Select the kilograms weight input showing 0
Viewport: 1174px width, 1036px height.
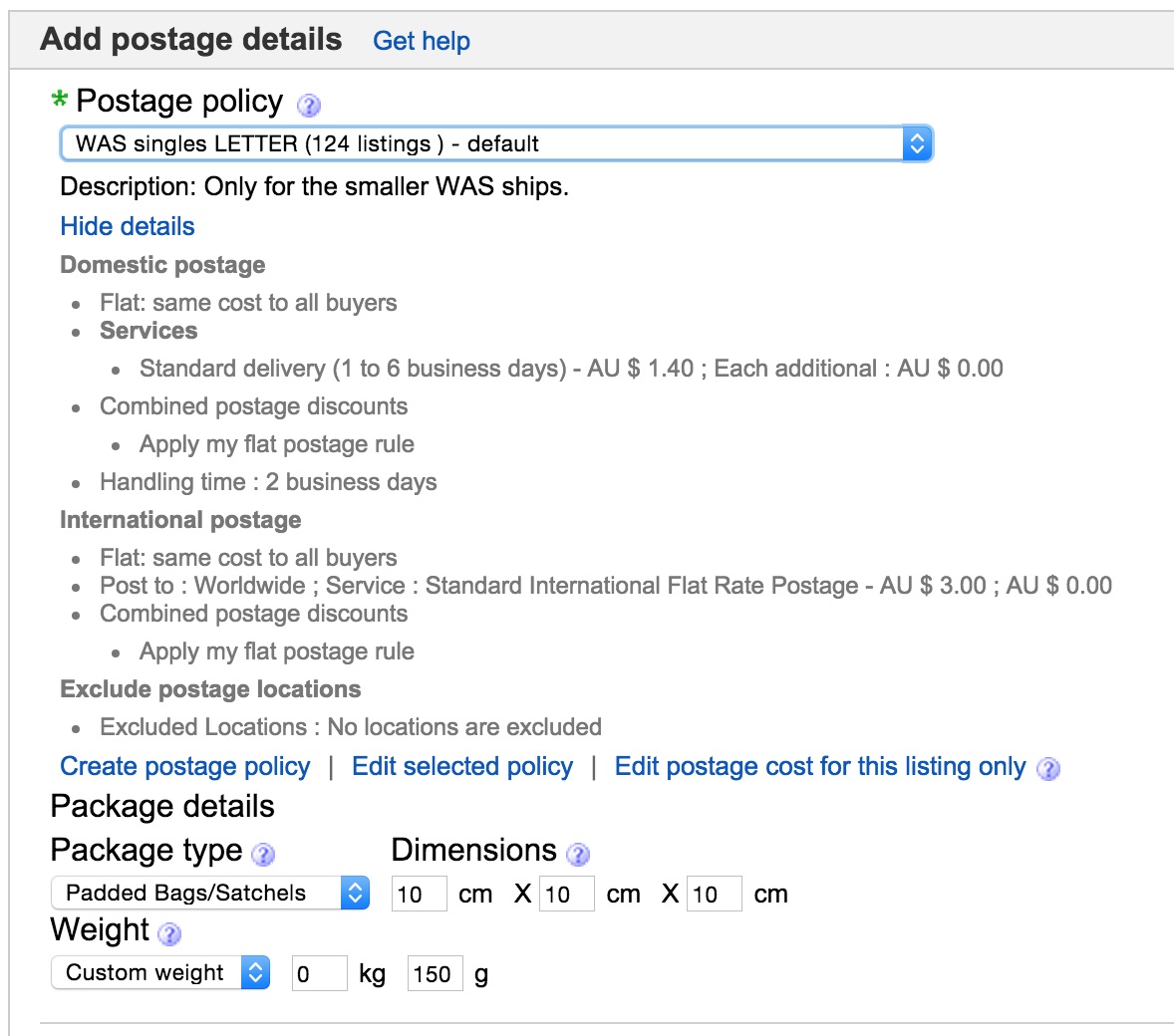tap(318, 973)
